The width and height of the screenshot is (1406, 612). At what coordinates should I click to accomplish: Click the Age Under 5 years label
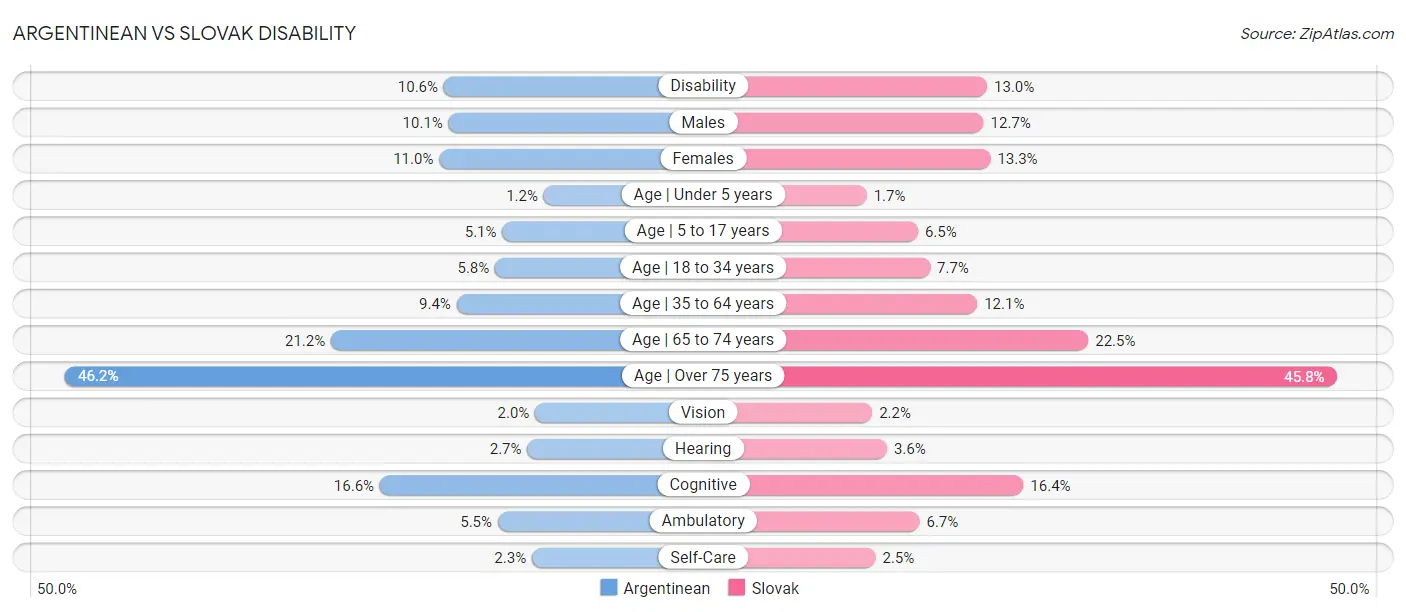(703, 195)
